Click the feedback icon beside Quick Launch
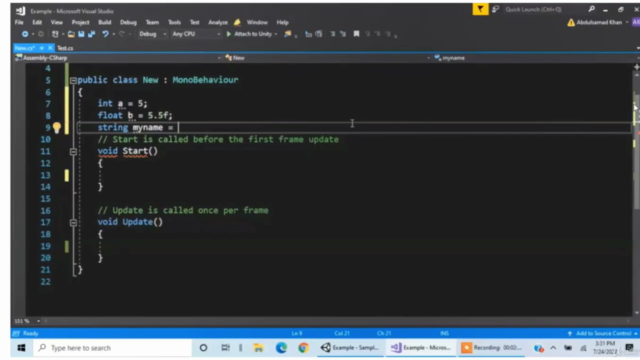640x360 pixels. [x=496, y=9]
